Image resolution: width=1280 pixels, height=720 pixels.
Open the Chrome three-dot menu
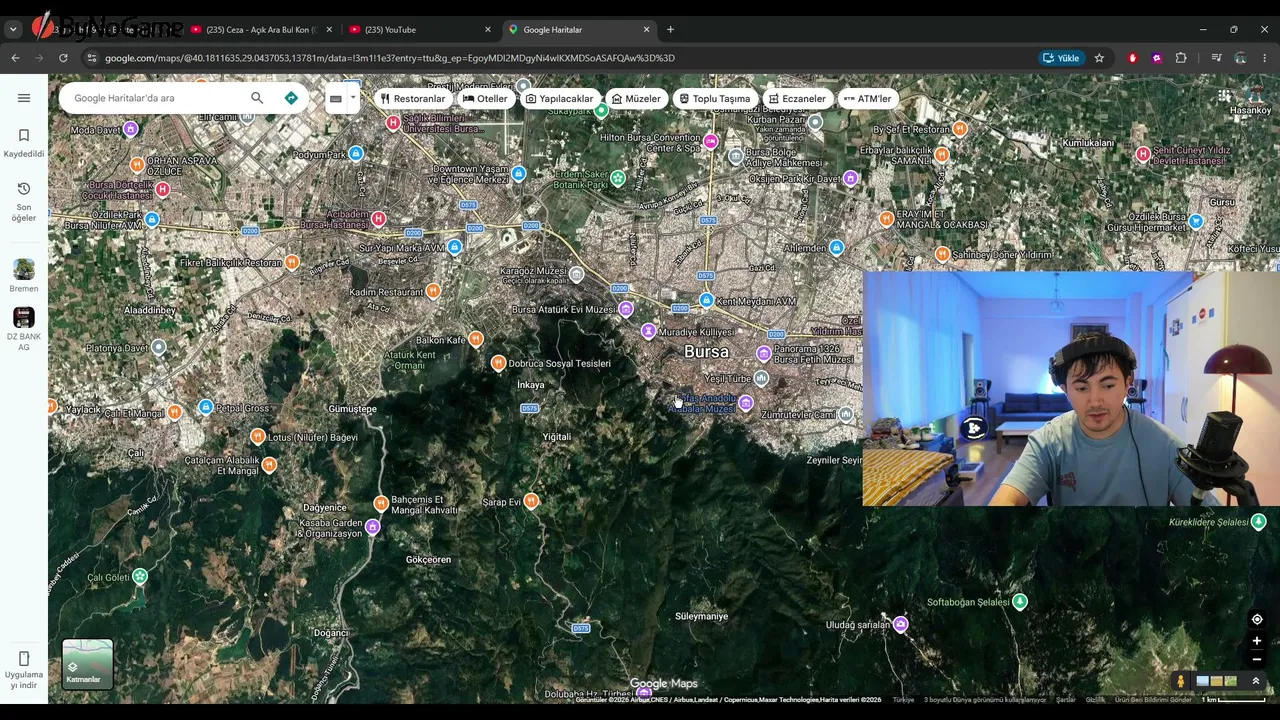pyautogui.click(x=1265, y=58)
